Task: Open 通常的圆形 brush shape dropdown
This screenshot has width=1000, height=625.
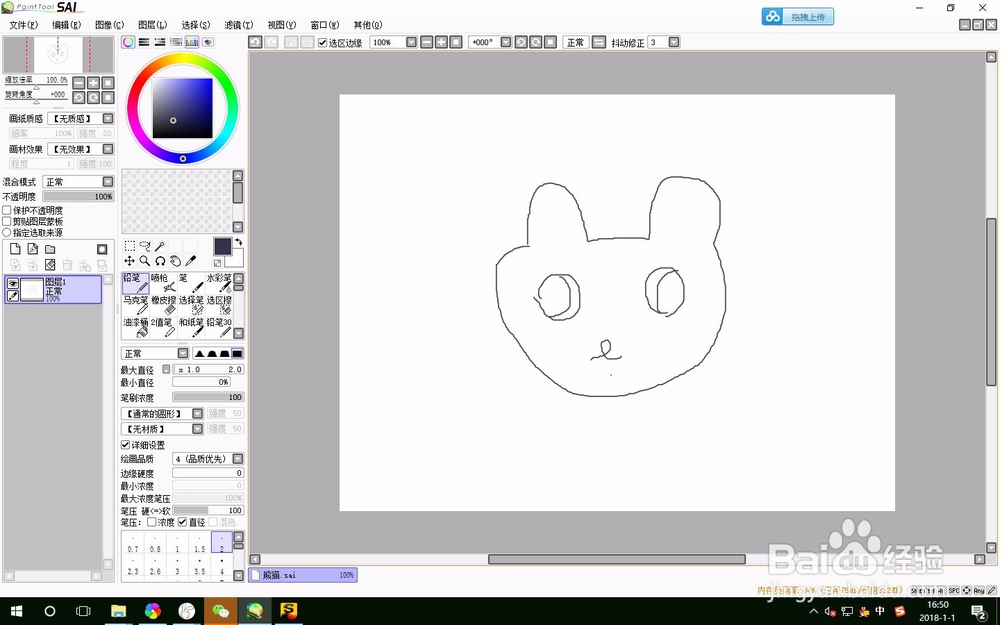Action: [x=198, y=413]
